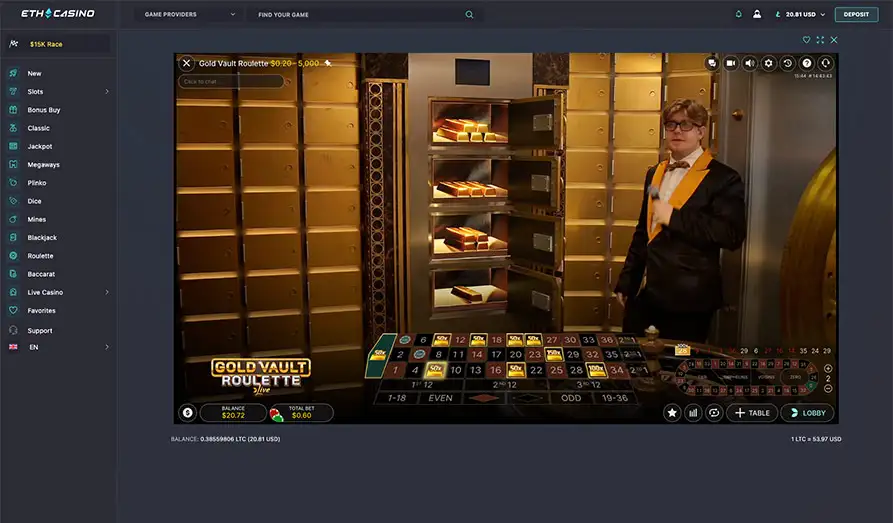
Task: Open the Slots category
Action: point(35,92)
